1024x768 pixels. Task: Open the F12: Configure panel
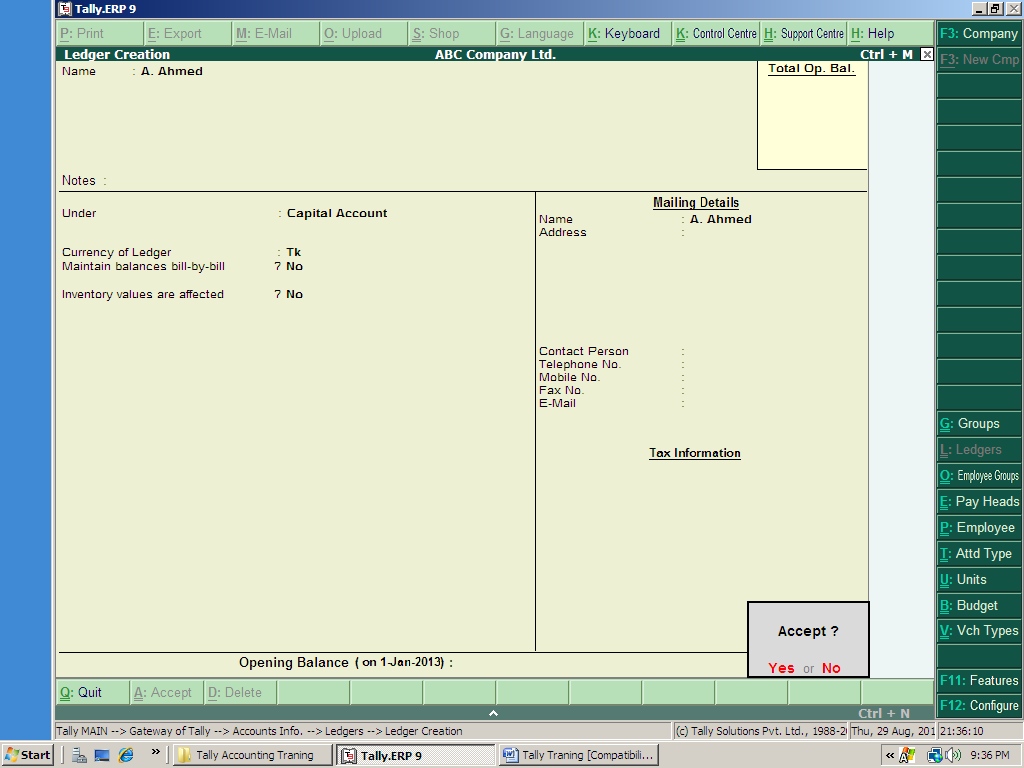(978, 705)
